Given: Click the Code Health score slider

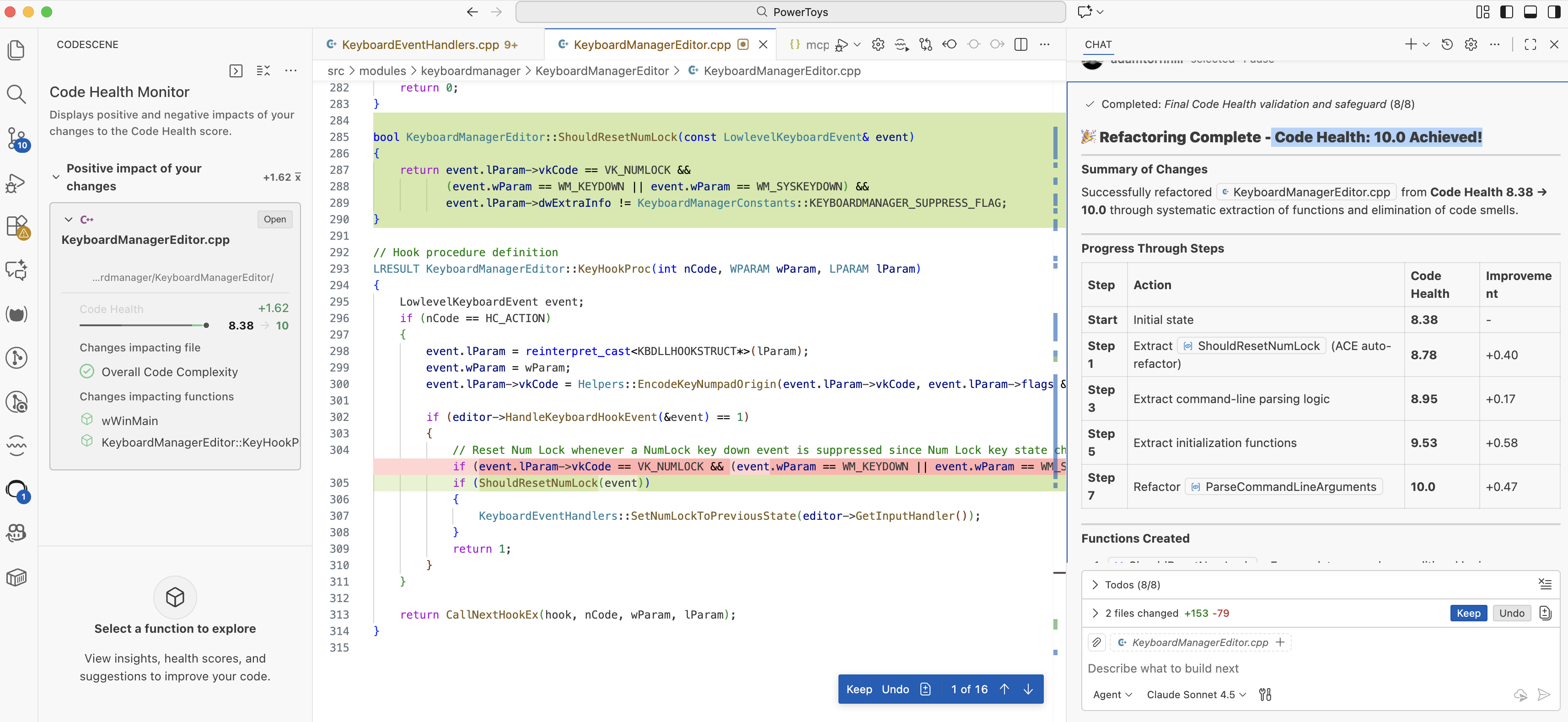Looking at the screenshot, I should click(206, 325).
